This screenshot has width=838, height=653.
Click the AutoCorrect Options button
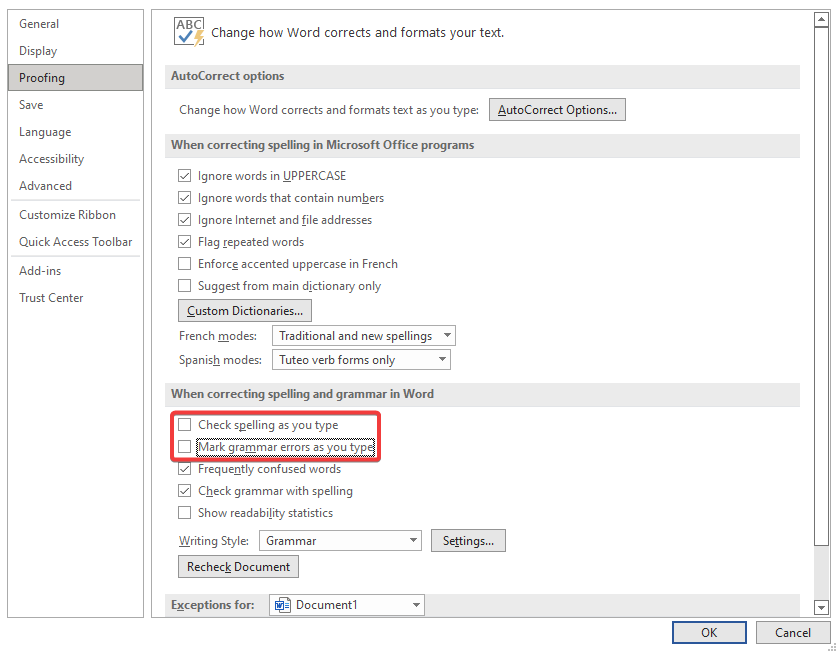[557, 110]
